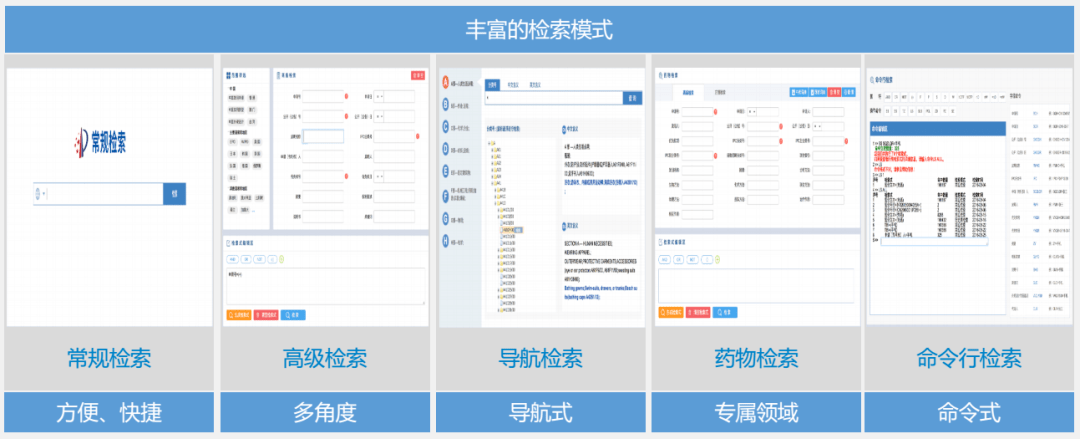Click the blue query button beside 导航检索 input

pyautogui.click(x=632, y=99)
